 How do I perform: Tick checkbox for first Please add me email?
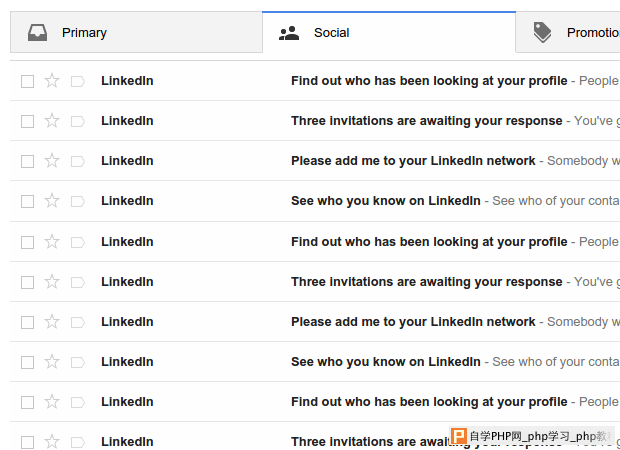27,161
